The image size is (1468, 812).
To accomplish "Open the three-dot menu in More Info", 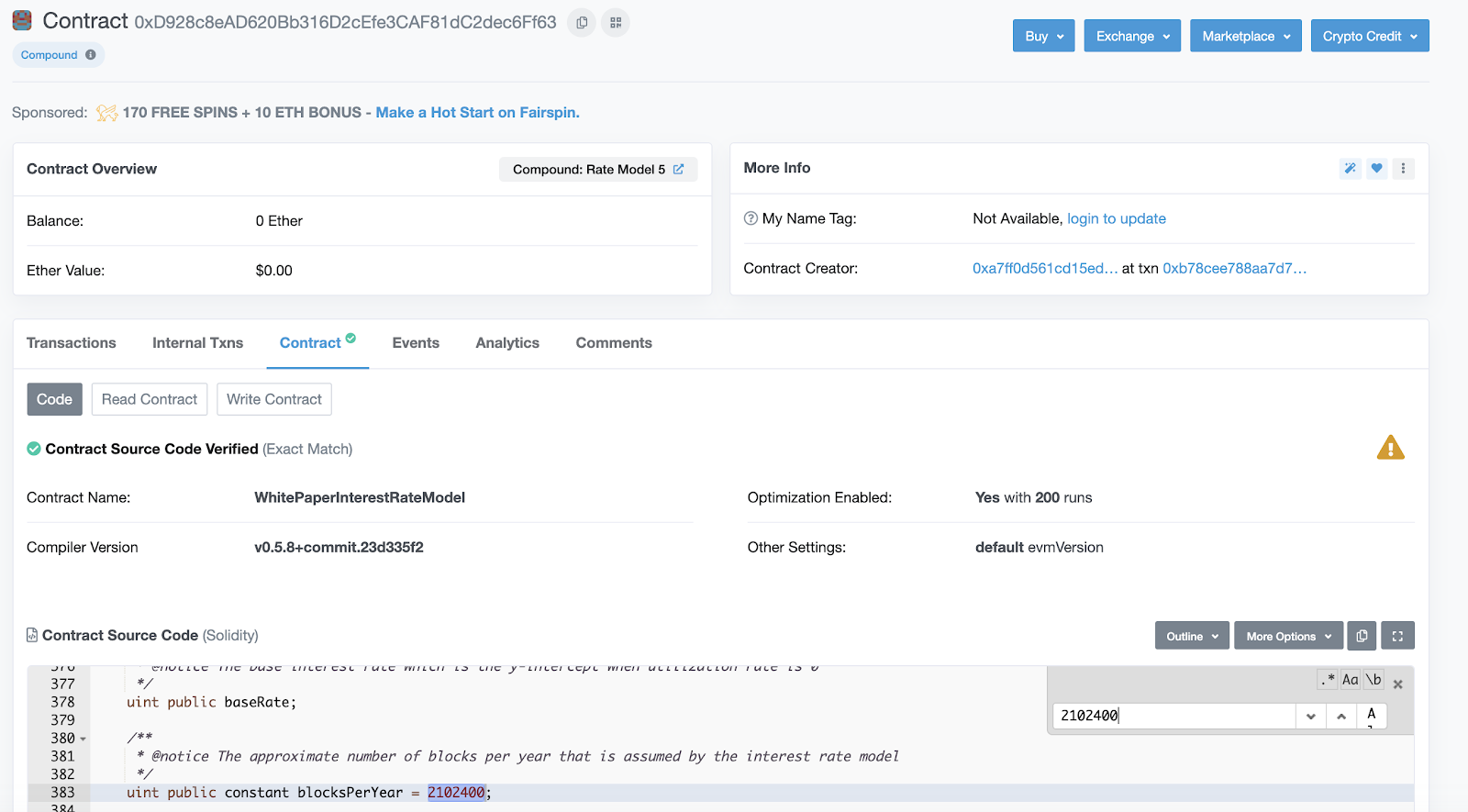I will [x=1403, y=168].
